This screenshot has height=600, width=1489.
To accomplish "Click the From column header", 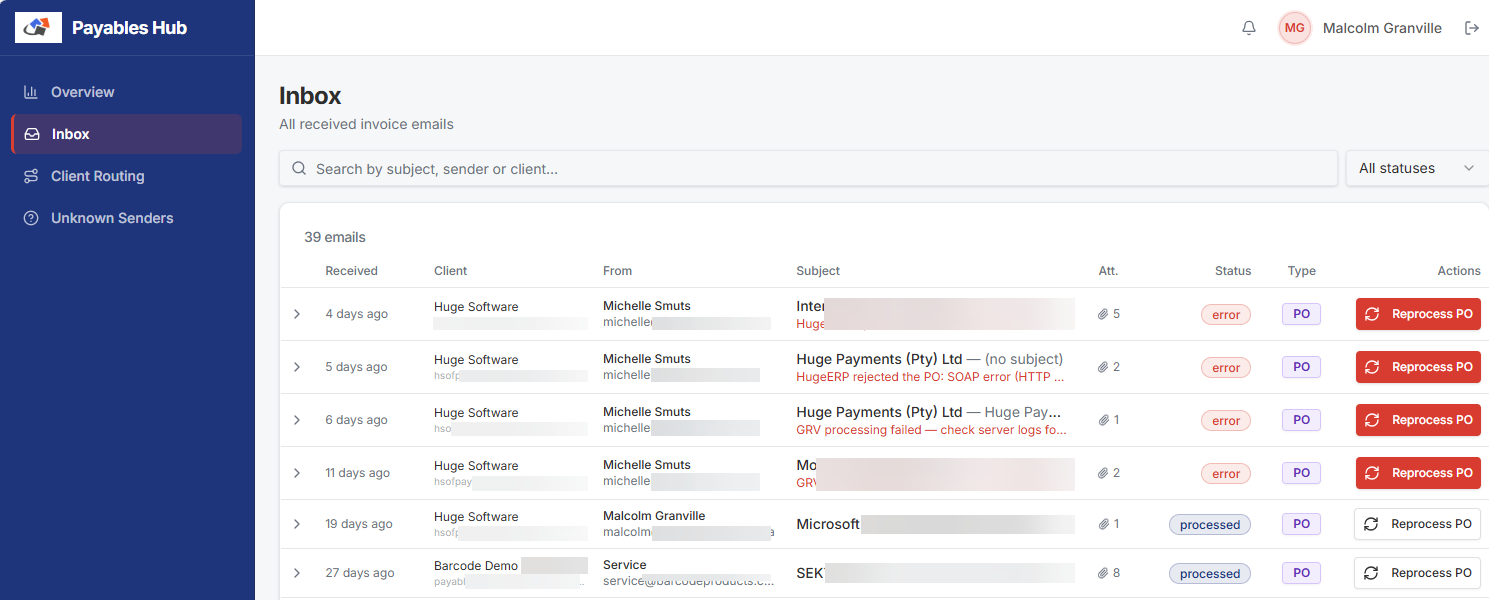I will pos(617,271).
